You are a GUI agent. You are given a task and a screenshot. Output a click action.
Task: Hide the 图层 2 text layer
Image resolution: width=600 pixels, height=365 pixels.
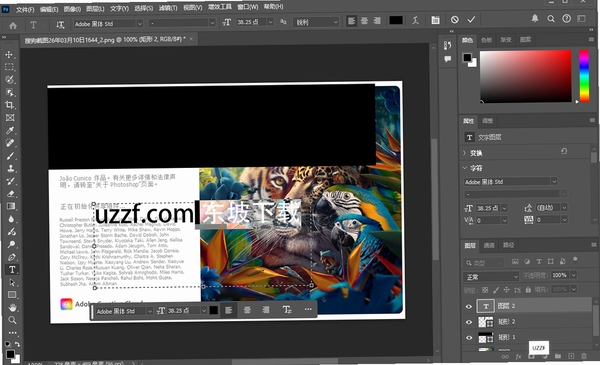[469, 306]
